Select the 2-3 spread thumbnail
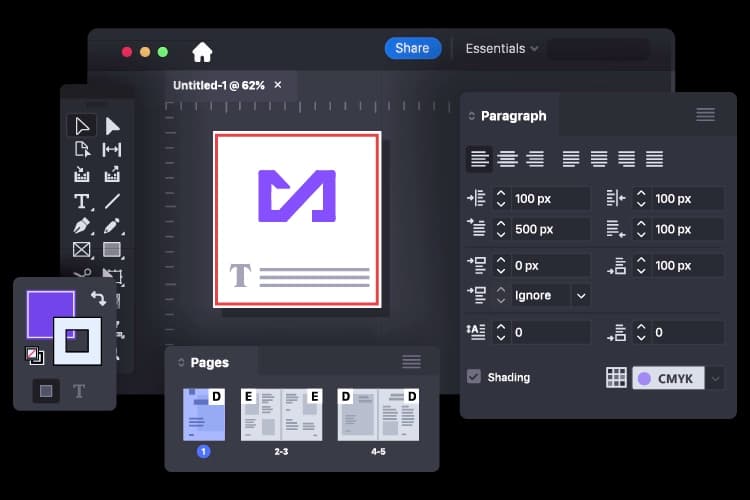This screenshot has height=500, width=750. tap(281, 414)
